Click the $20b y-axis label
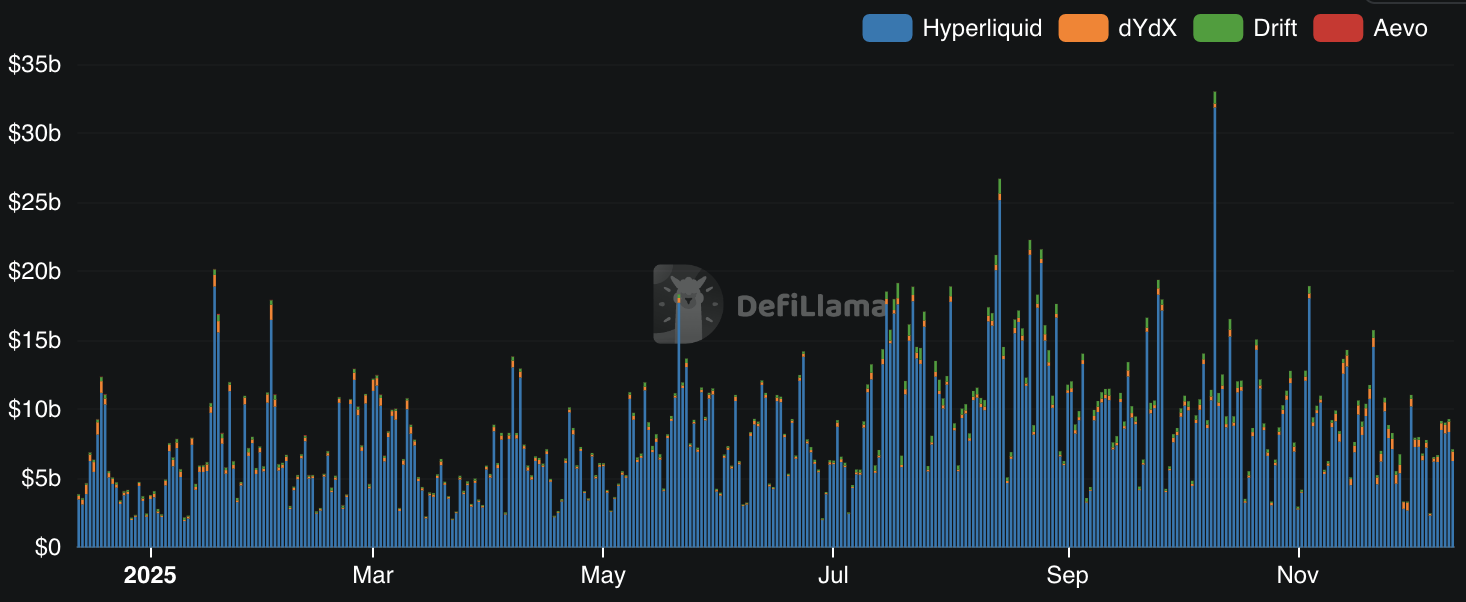The width and height of the screenshot is (1466, 602). point(35,272)
